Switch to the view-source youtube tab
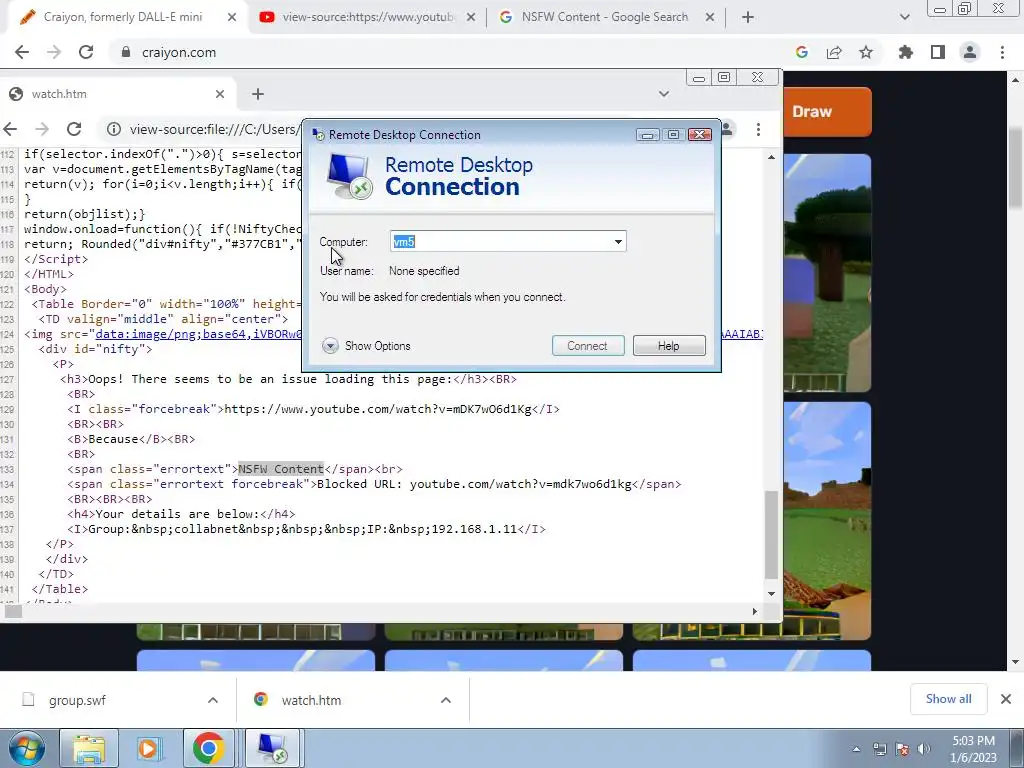 coord(366,18)
